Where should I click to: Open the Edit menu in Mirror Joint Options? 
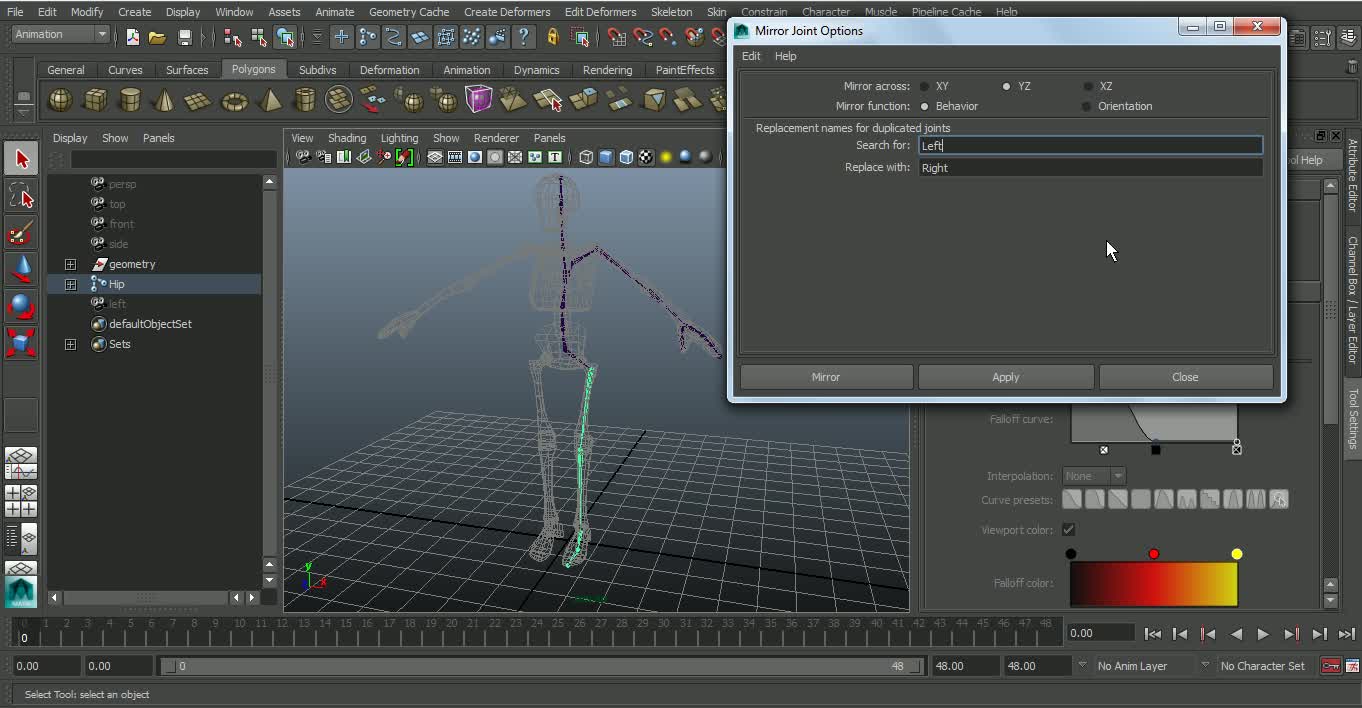(x=751, y=56)
